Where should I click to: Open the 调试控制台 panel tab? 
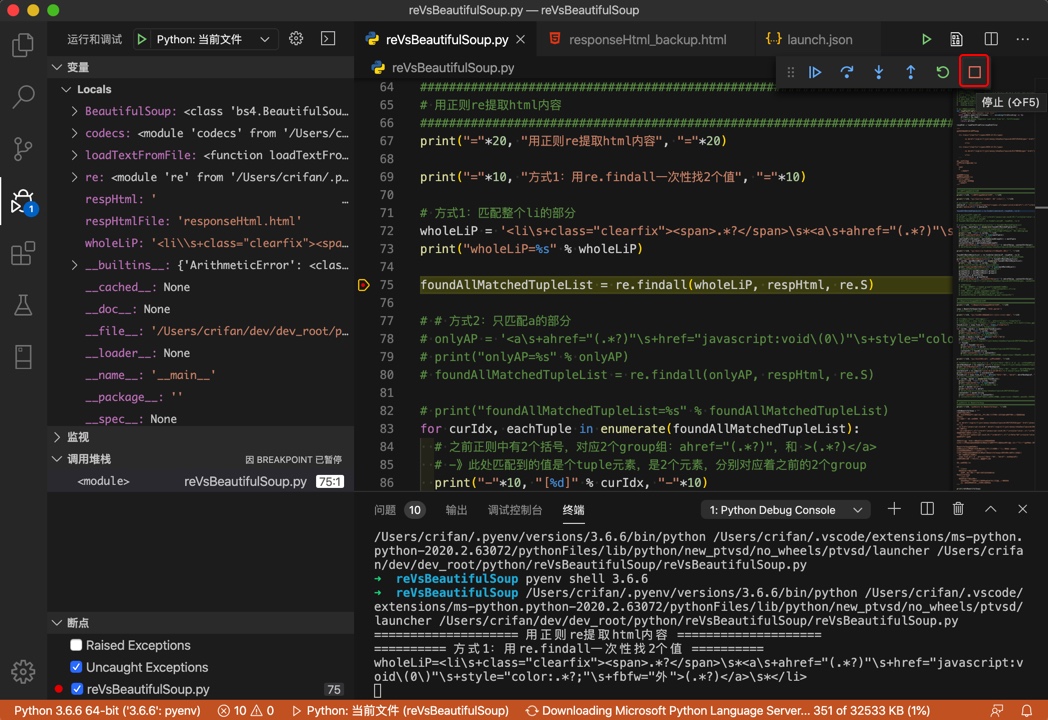(x=515, y=510)
